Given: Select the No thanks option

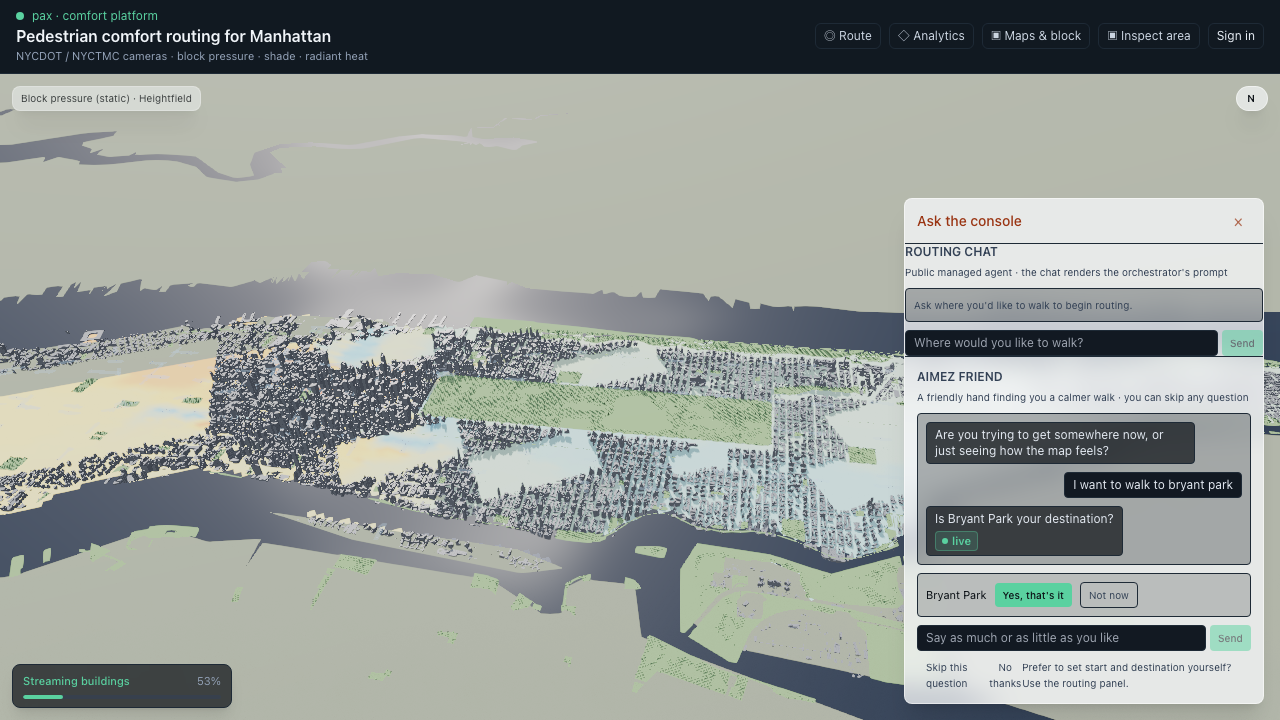Looking at the screenshot, I should click(x=1005, y=675).
